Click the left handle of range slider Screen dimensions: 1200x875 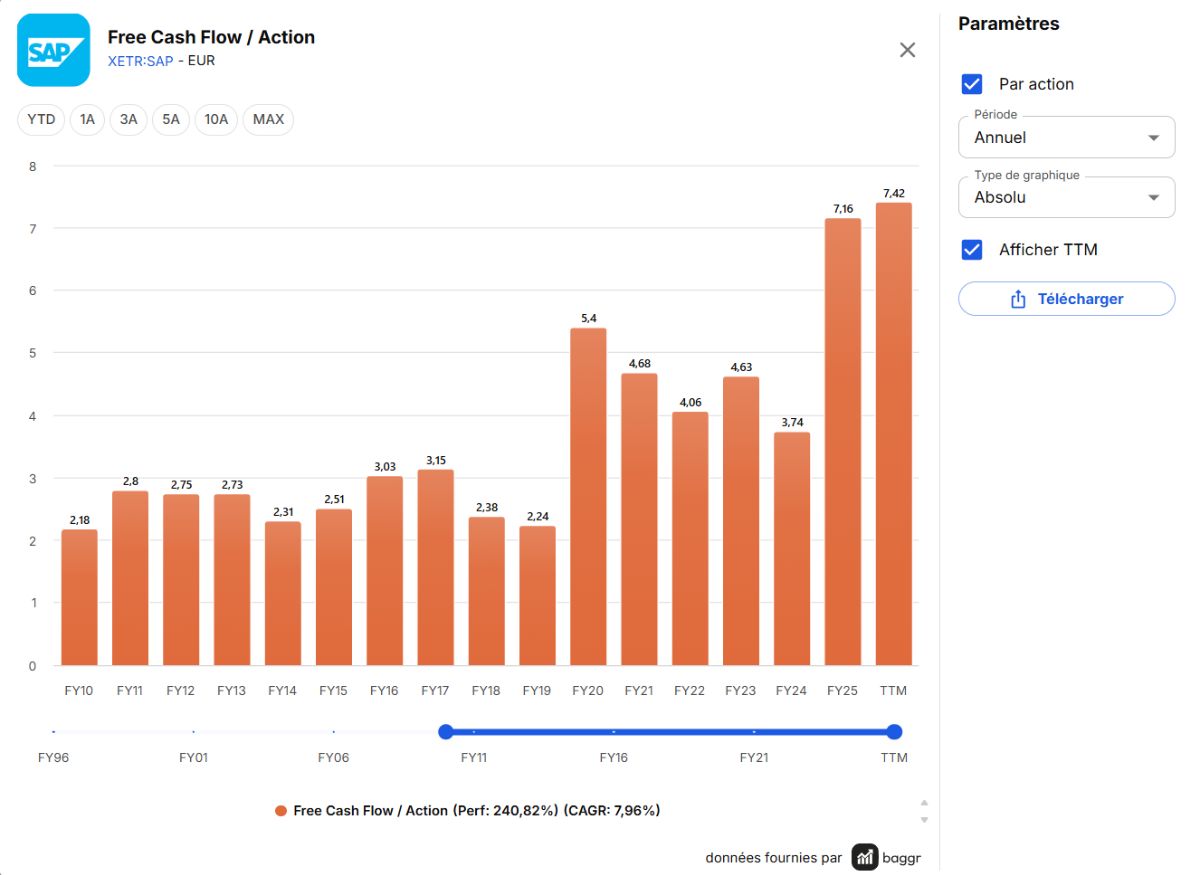(x=446, y=732)
